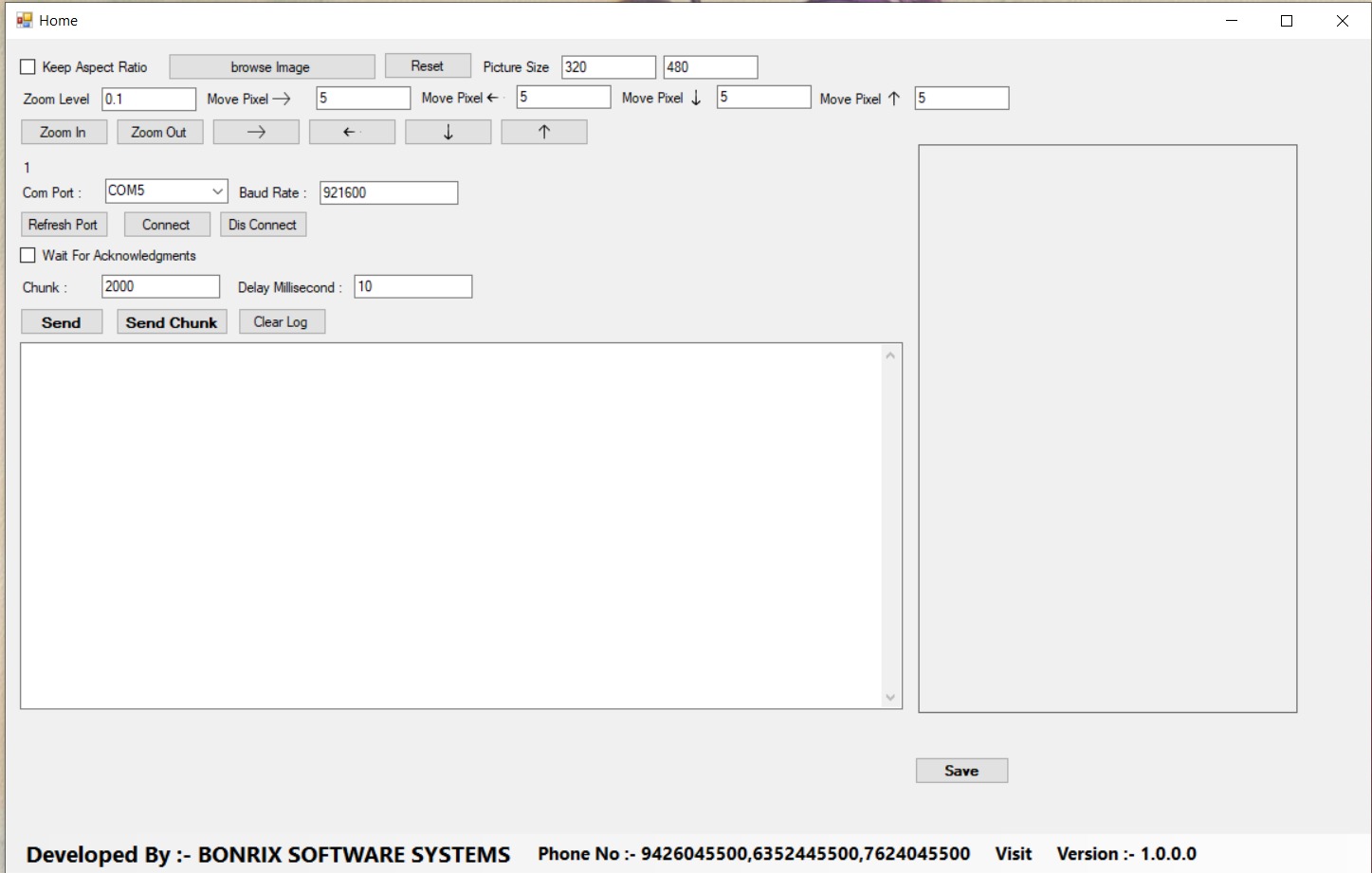The height and width of the screenshot is (873, 1372).
Task: Save the image with Save button
Action: [x=961, y=771]
